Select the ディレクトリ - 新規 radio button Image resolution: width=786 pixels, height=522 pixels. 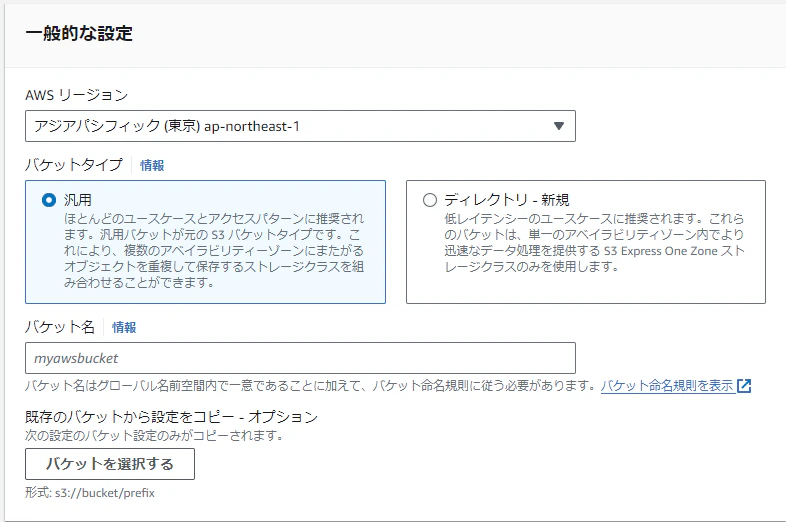[430, 200]
